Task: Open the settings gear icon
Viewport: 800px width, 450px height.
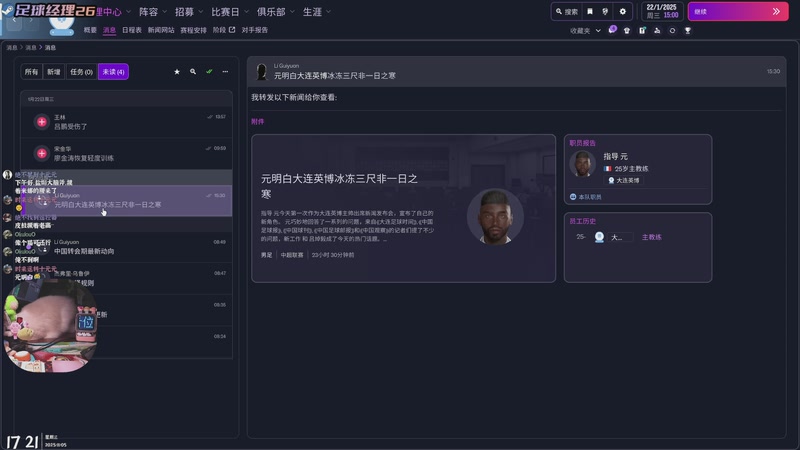Action: coord(622,11)
